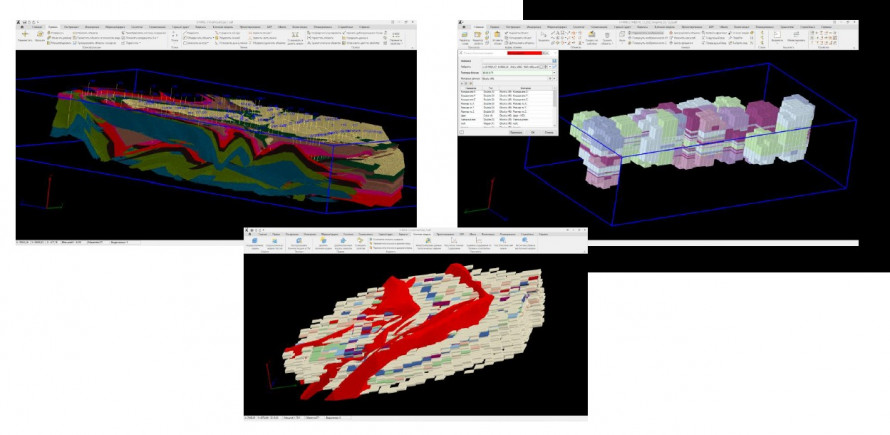
Task: Select the rotate tool beside the move crosshair
Action: click(40, 34)
